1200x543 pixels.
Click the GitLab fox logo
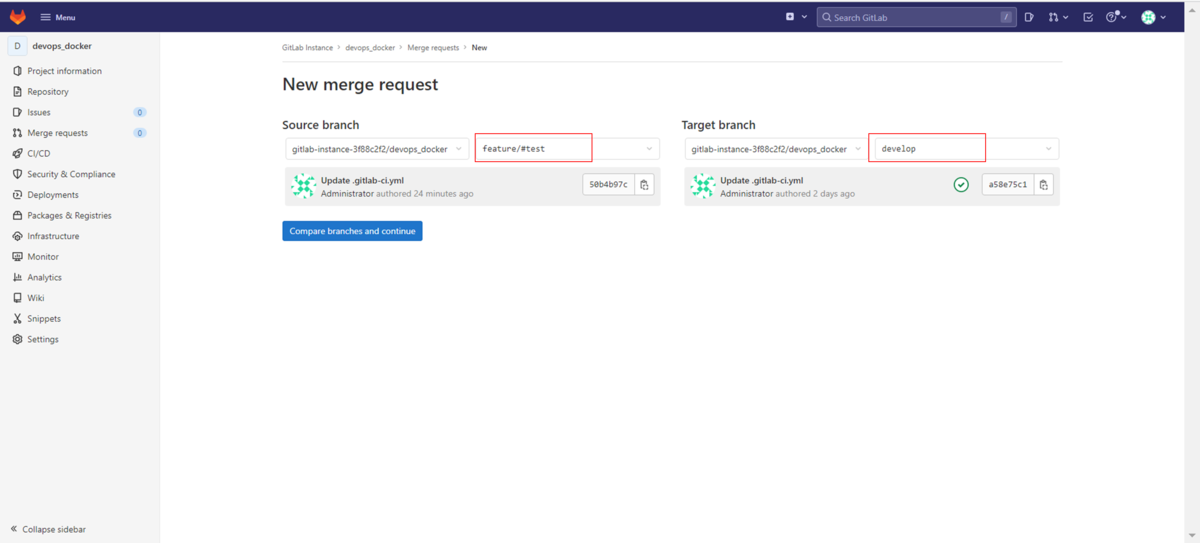point(18,17)
